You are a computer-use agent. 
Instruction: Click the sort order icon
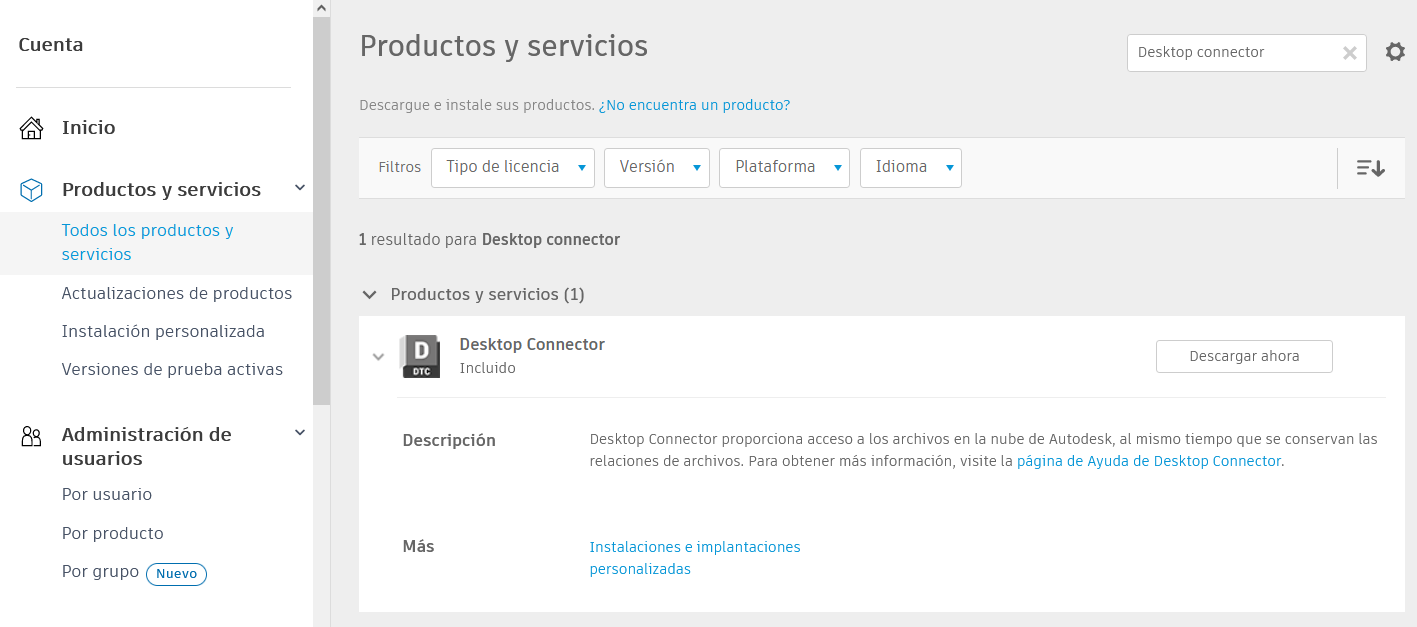(x=1370, y=168)
